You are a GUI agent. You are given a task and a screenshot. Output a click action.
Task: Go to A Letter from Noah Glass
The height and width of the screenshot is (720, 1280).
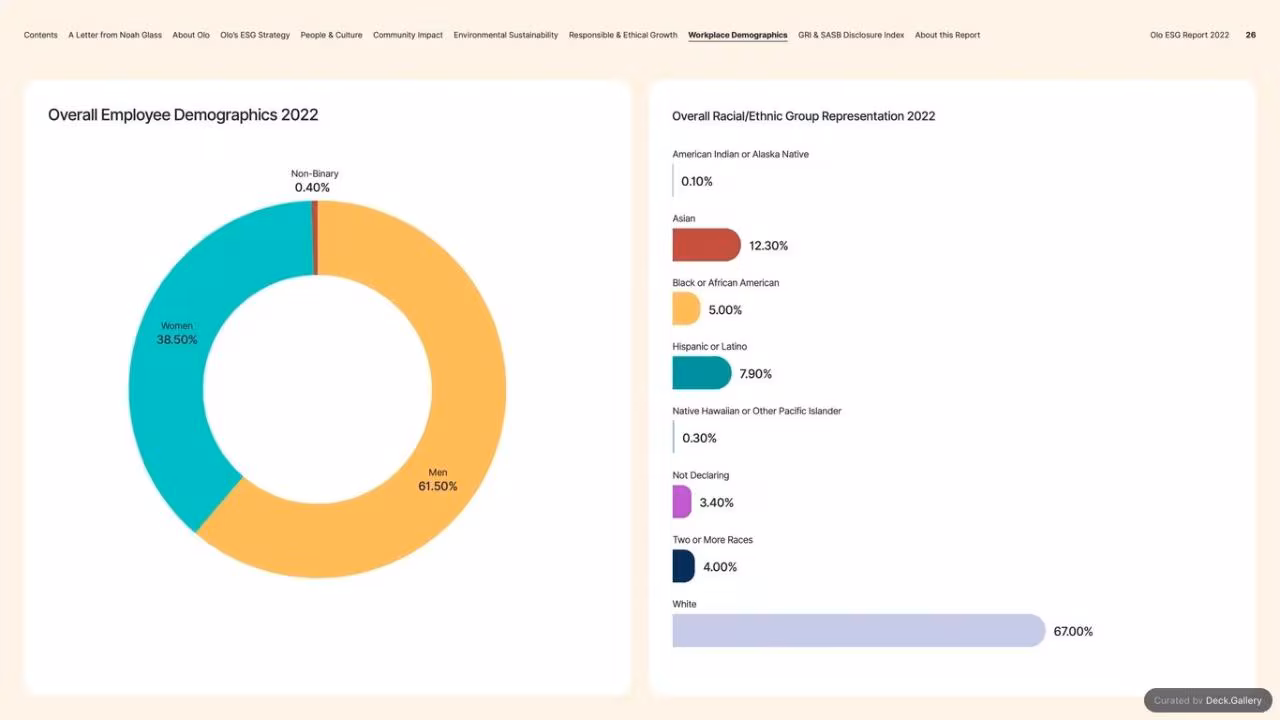coord(115,35)
